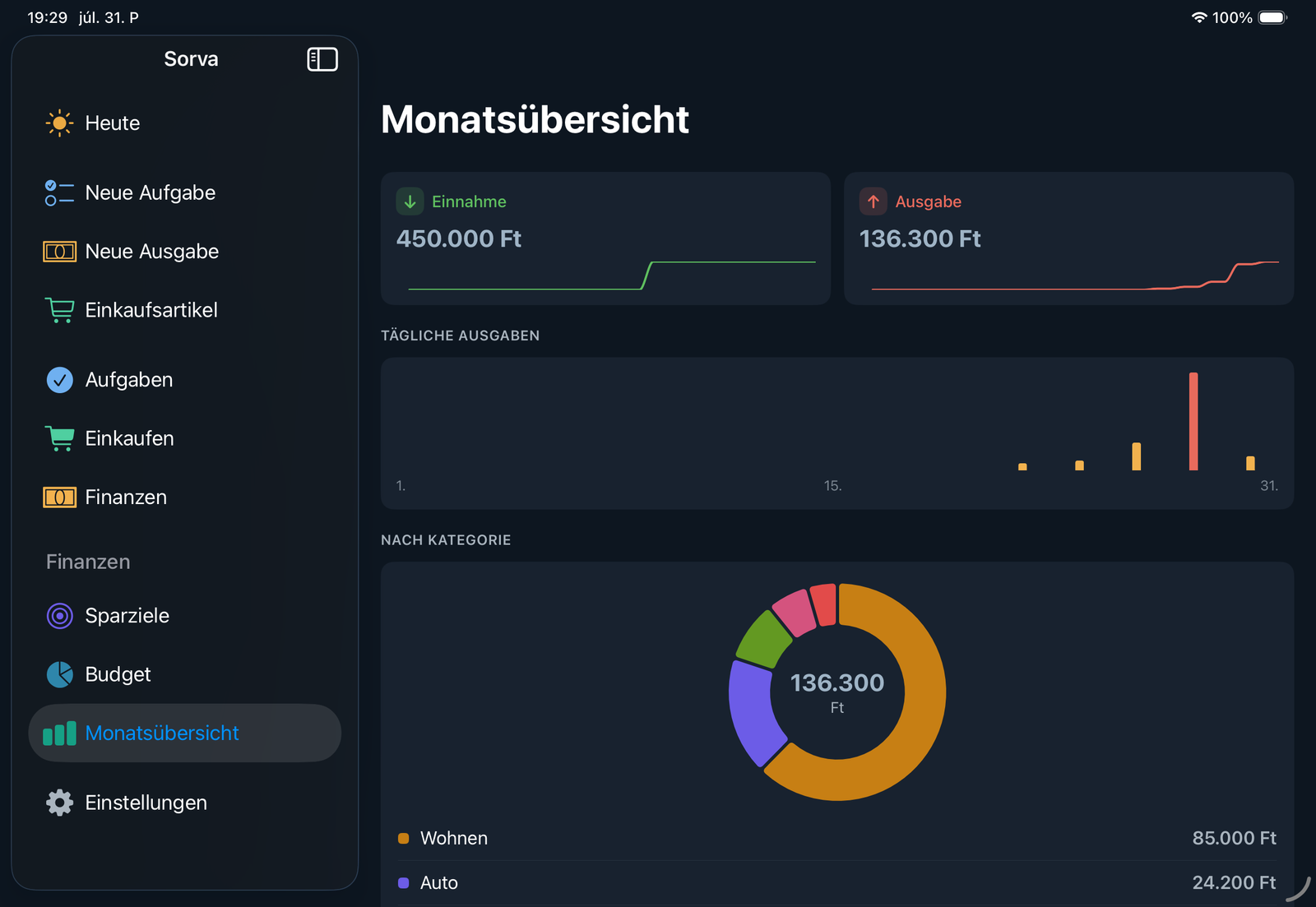Screen dimensions: 1316x907
Task: Click the red up-arrow Ausgabe icon
Action: (x=873, y=201)
